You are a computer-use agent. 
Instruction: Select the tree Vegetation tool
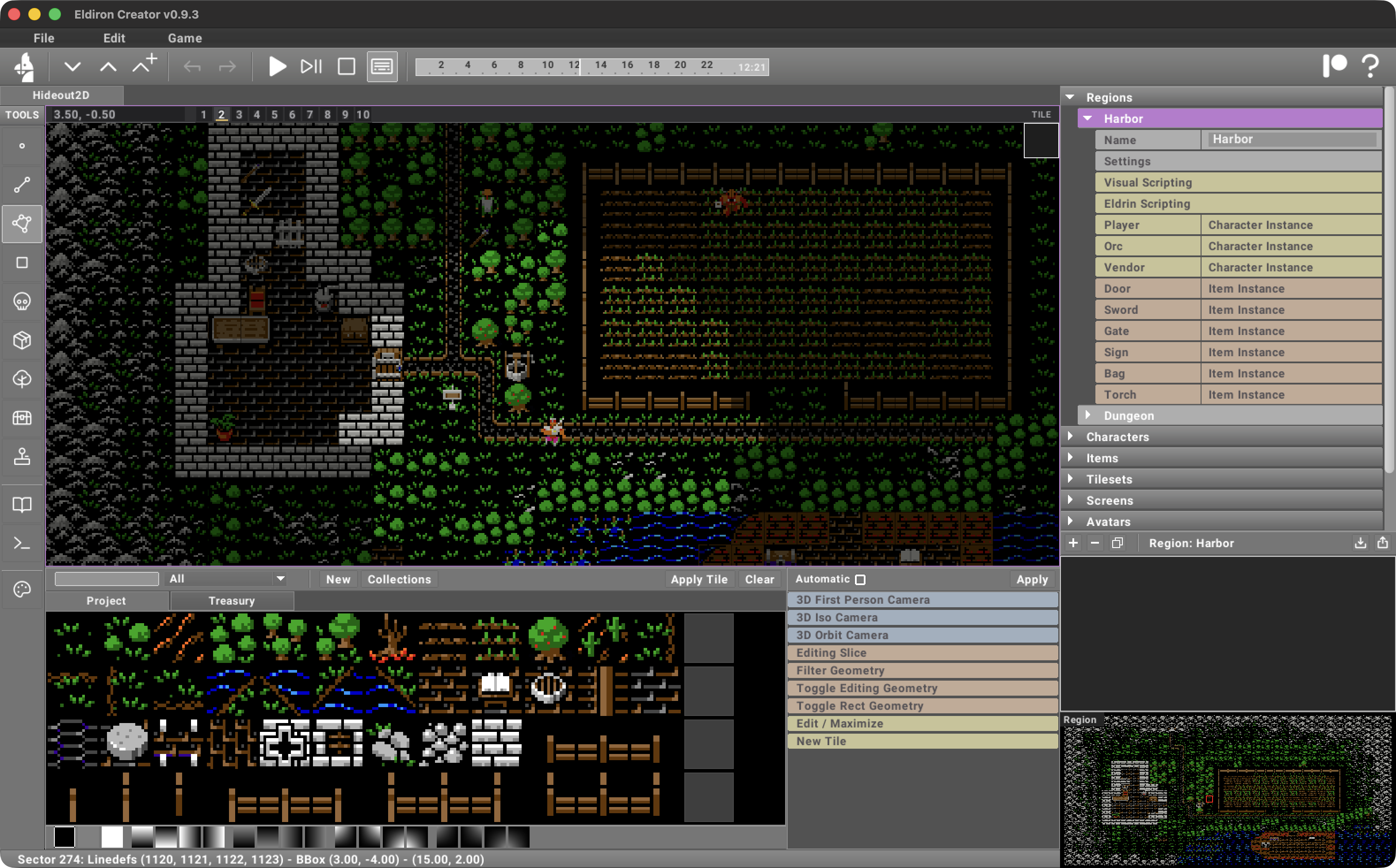(x=22, y=379)
